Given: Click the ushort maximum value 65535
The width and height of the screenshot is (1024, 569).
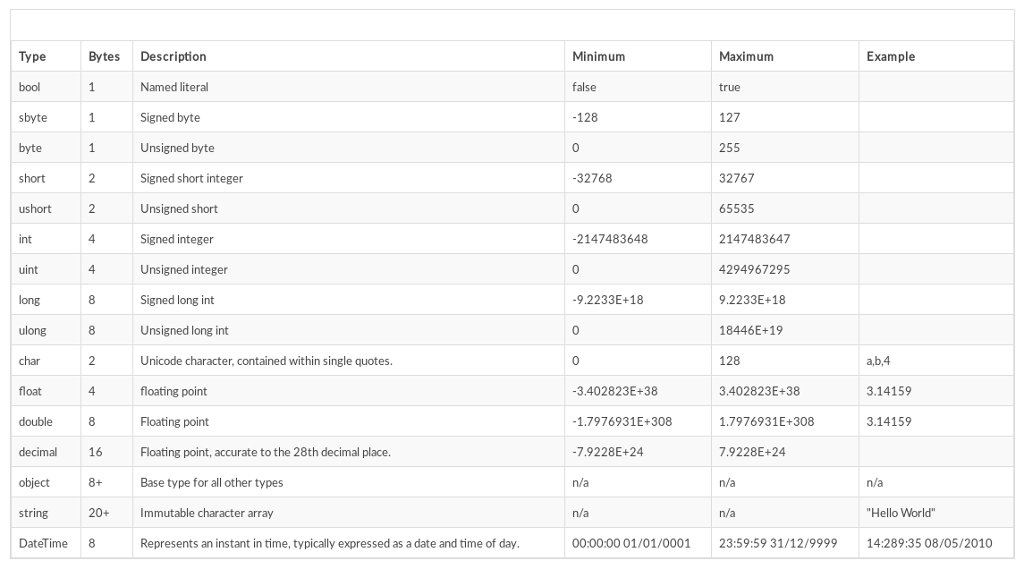Looking at the screenshot, I should tap(736, 209).
